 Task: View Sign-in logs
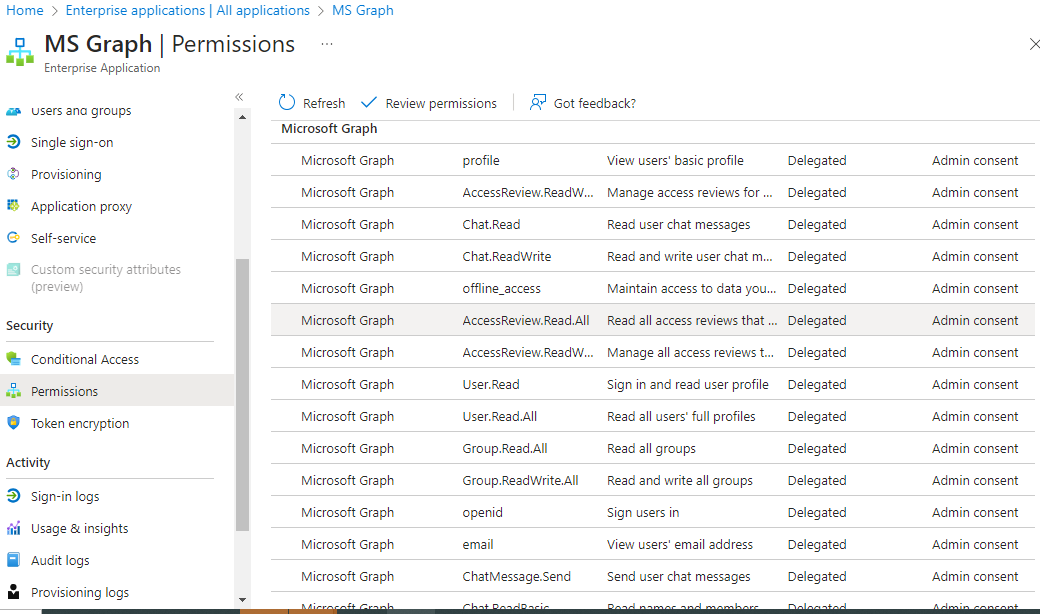[x=65, y=496]
